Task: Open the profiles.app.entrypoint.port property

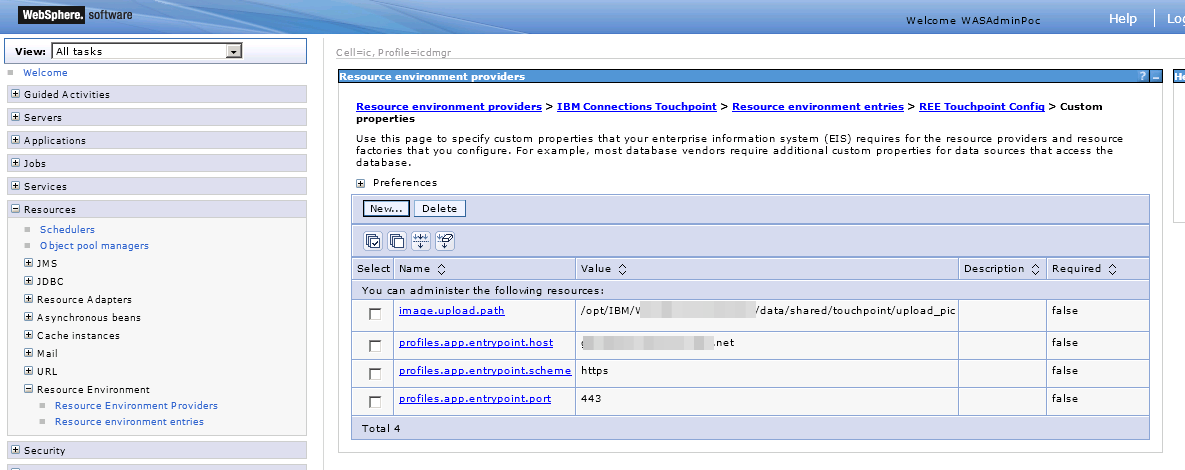Action: coord(475,398)
